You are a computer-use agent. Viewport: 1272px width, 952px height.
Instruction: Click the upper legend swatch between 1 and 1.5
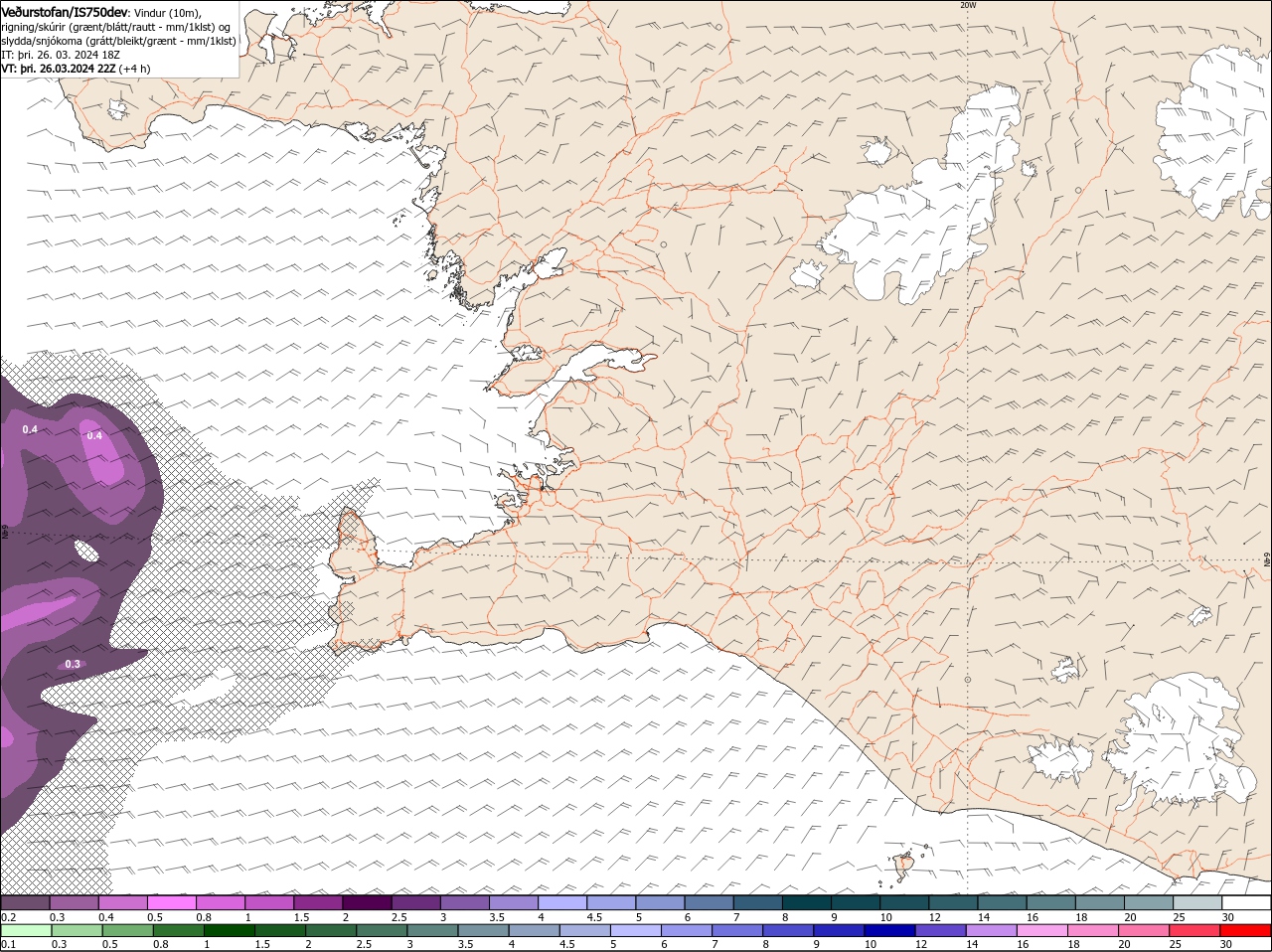268,902
